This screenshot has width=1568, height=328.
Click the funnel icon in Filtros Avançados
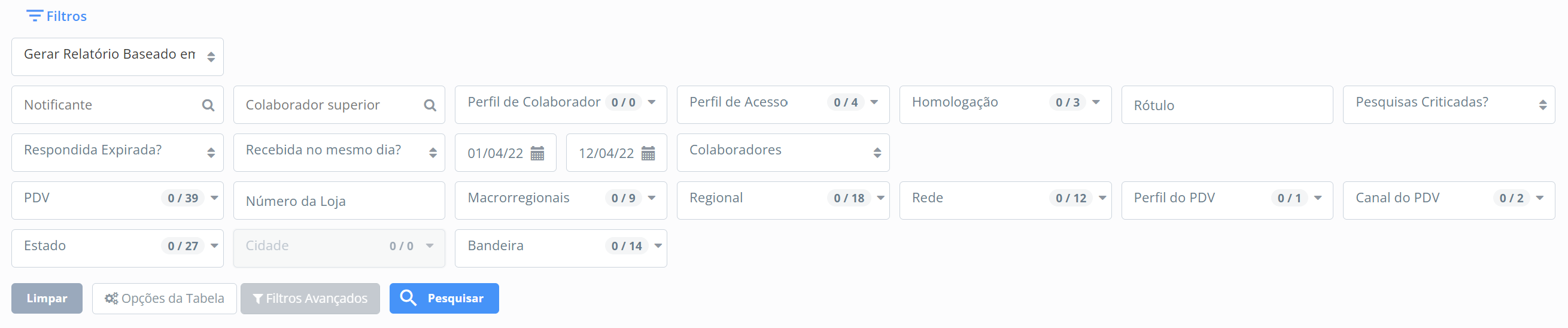point(258,299)
